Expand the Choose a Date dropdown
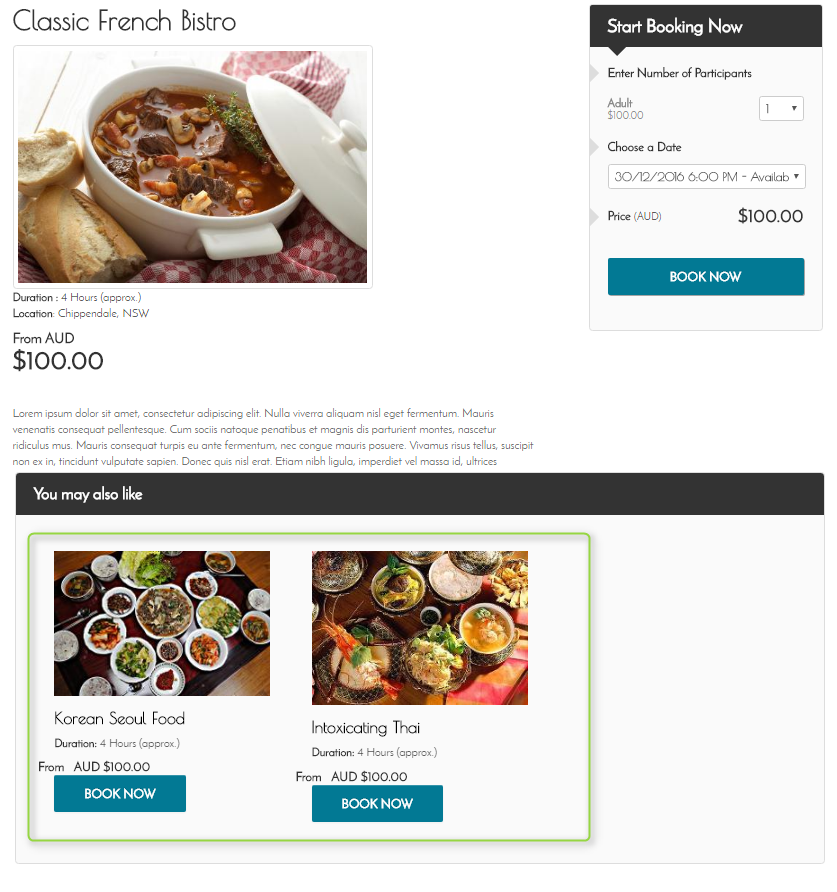The image size is (837, 892). tap(706, 177)
